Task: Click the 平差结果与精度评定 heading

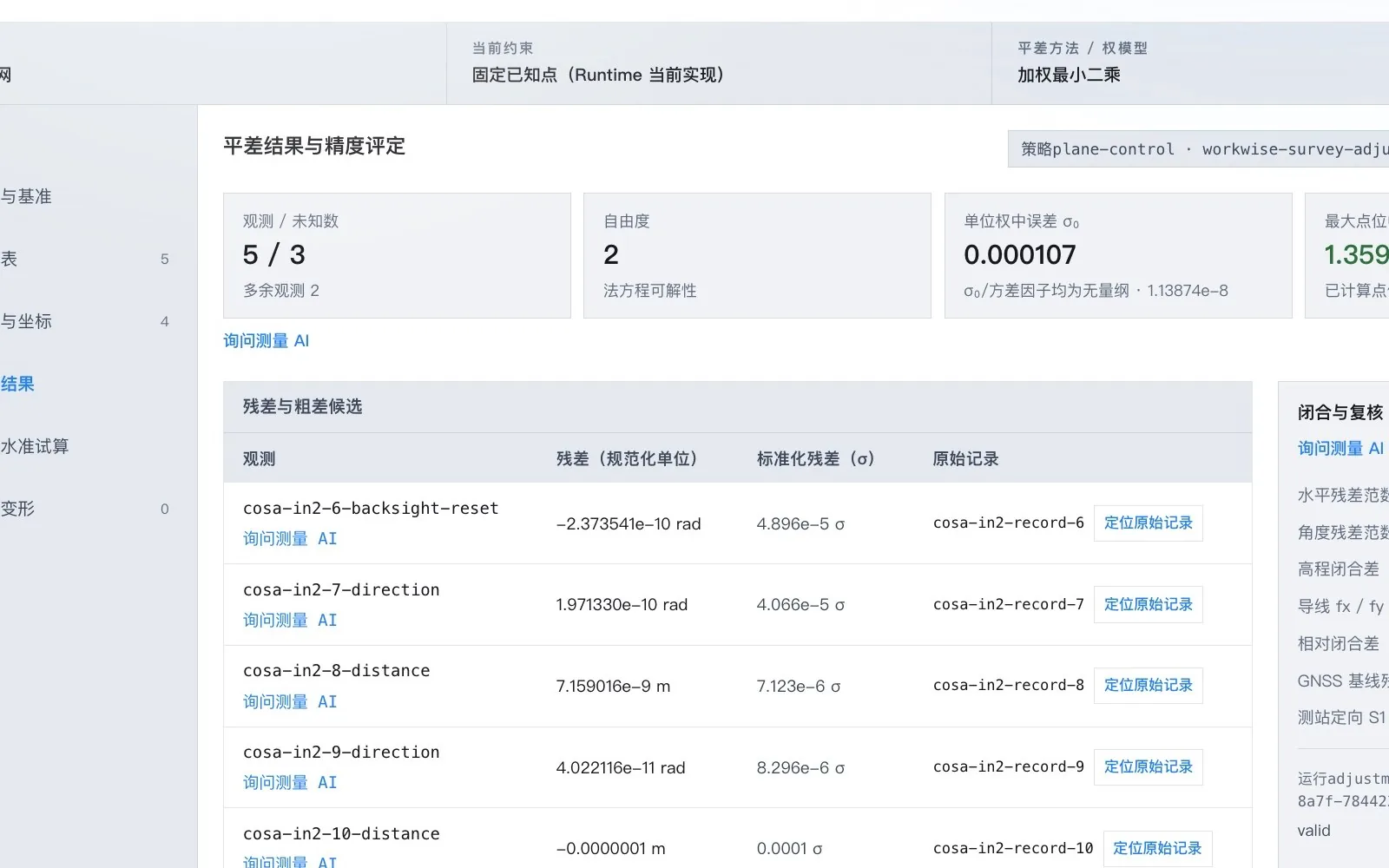Action: [x=314, y=146]
